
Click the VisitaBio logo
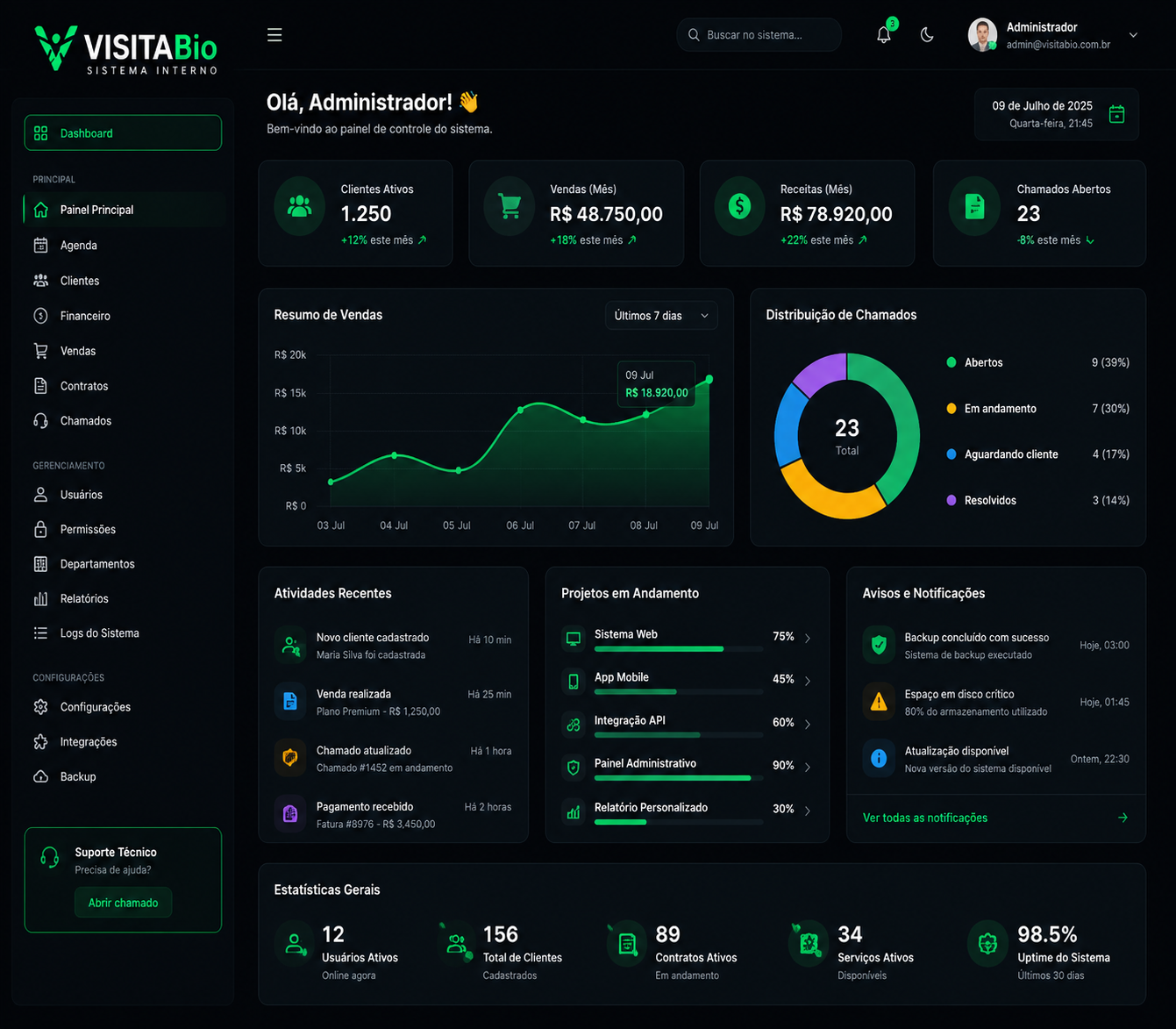pyautogui.click(x=125, y=49)
